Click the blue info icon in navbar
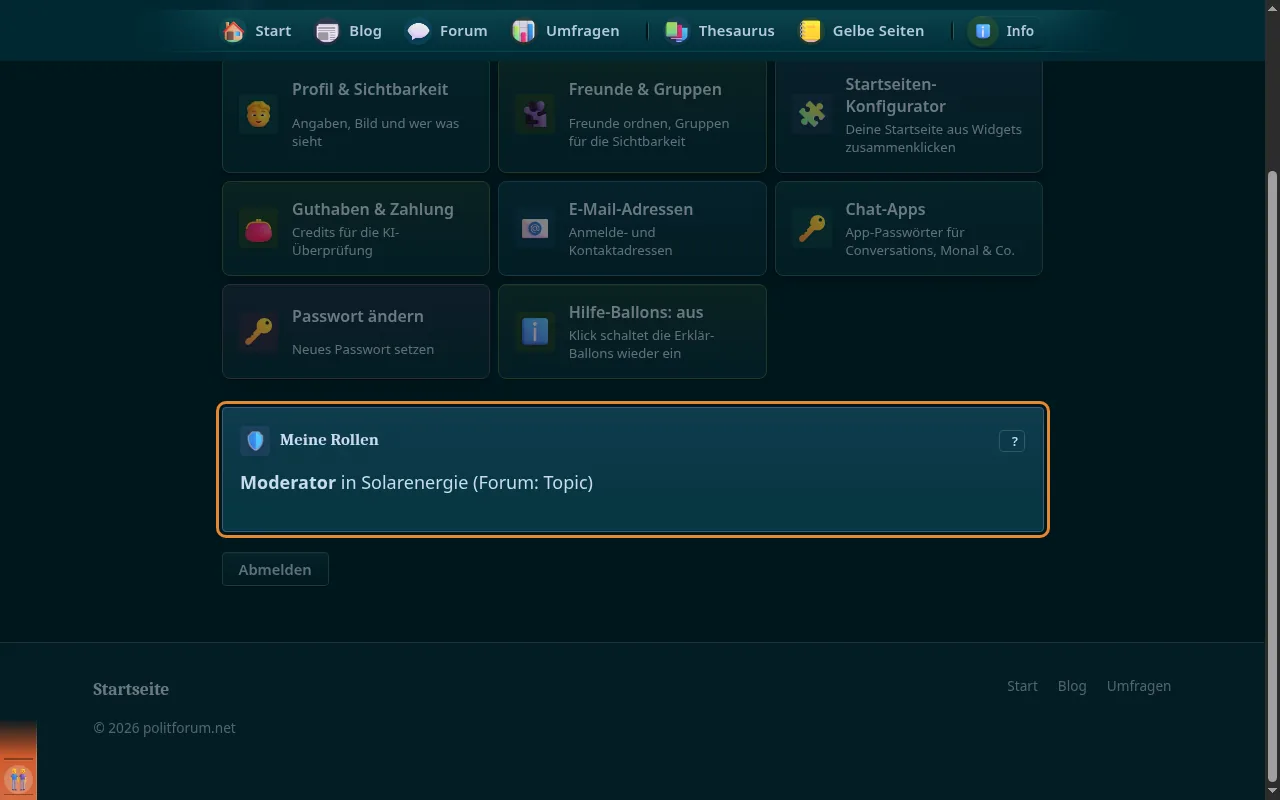 (x=984, y=31)
